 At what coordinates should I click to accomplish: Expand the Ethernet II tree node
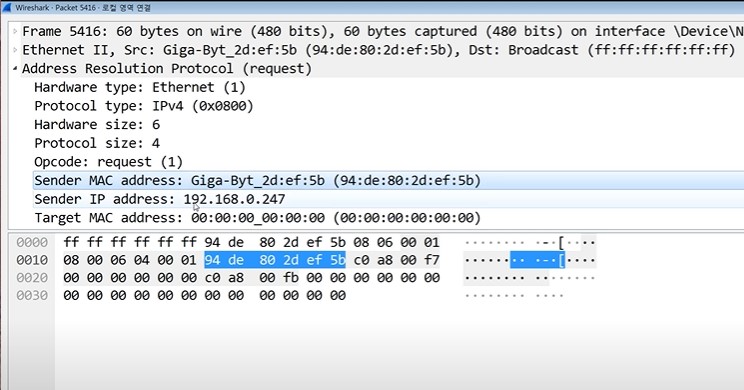point(15,50)
